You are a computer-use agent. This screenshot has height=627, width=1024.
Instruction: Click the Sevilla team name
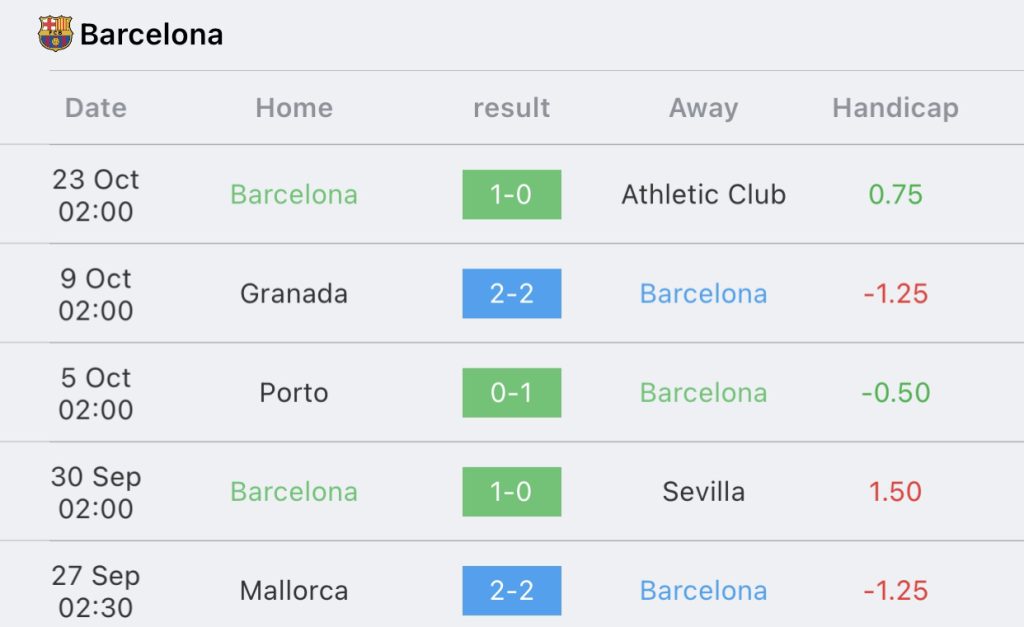(x=703, y=492)
